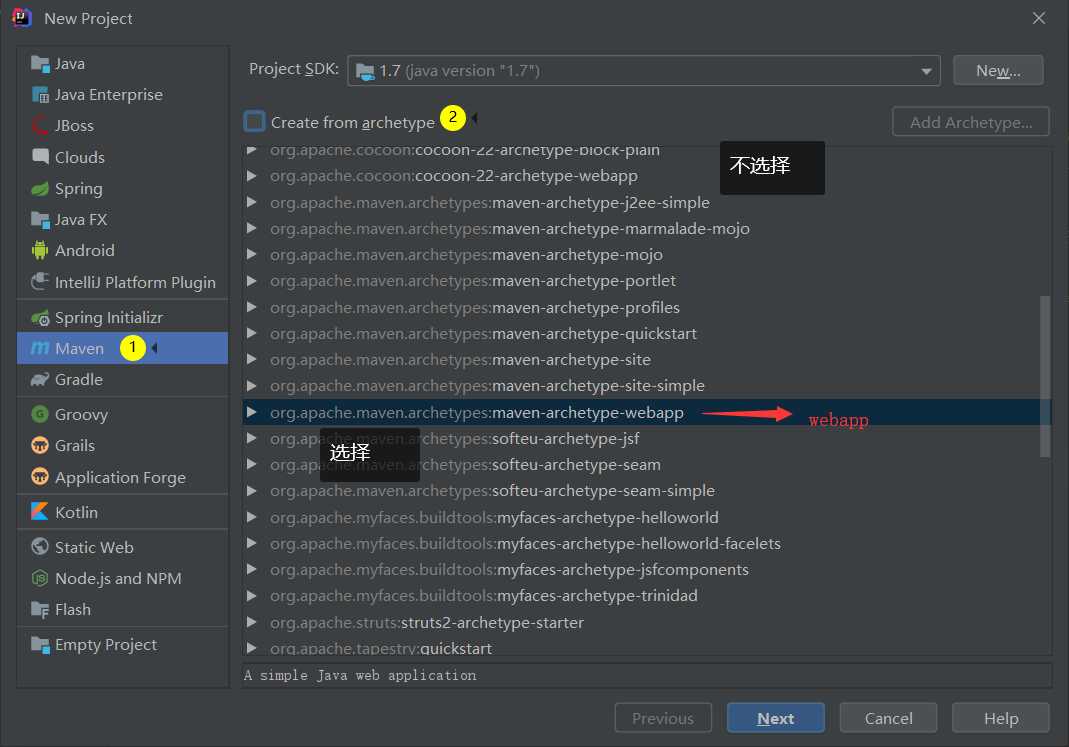
Task: Click the Kotlin K icon
Action: click(40, 512)
